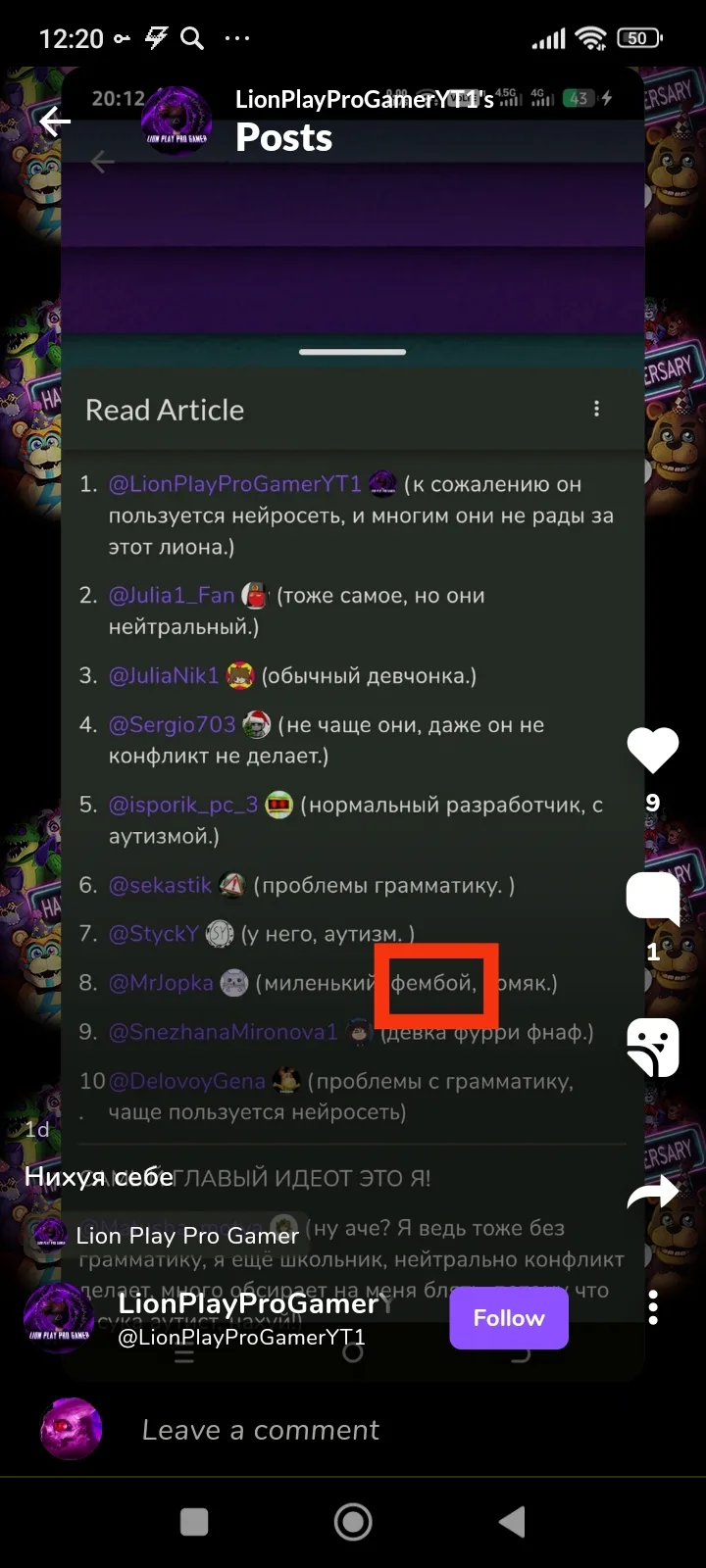
Task: Open the @Julia1_Fan mention link
Action: [x=172, y=595]
